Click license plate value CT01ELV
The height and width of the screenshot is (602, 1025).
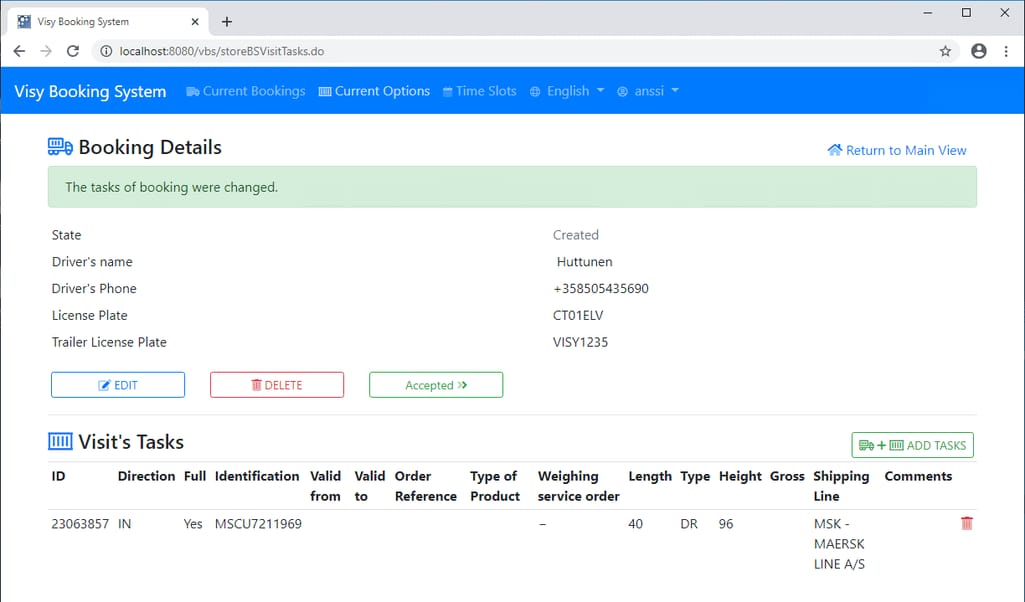(x=578, y=315)
